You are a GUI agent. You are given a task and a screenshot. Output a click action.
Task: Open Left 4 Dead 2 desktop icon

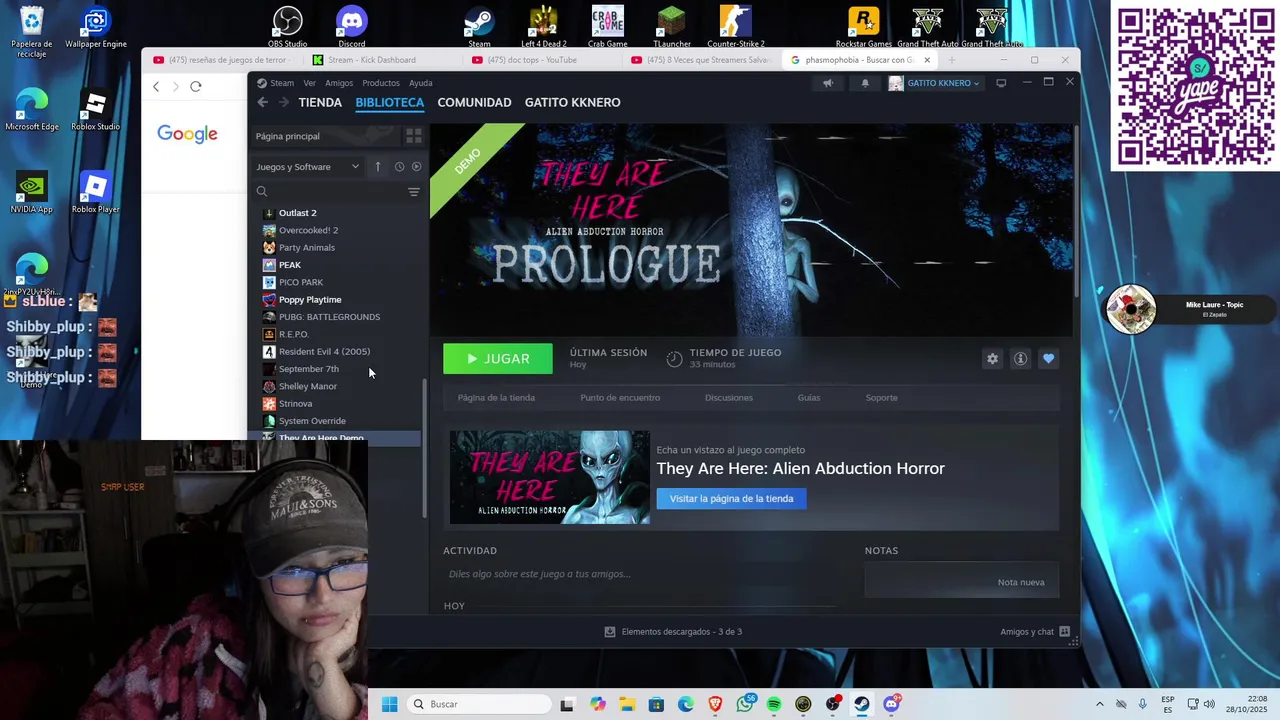click(543, 27)
